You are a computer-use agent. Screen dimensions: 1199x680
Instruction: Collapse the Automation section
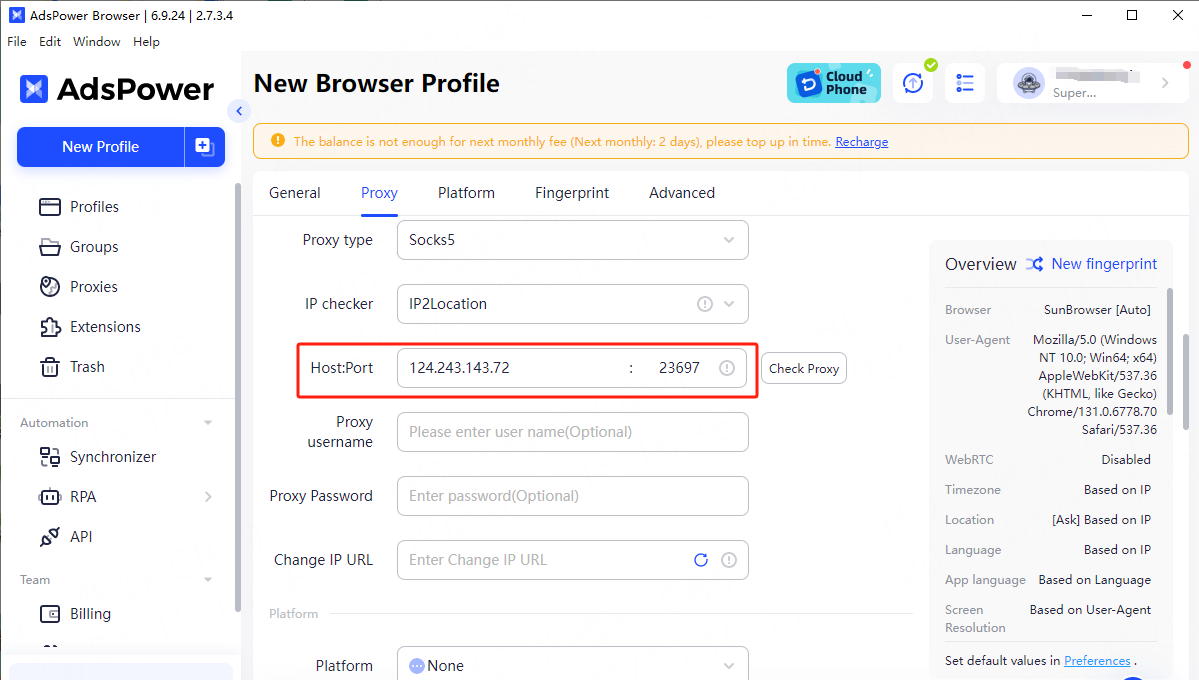click(x=208, y=423)
